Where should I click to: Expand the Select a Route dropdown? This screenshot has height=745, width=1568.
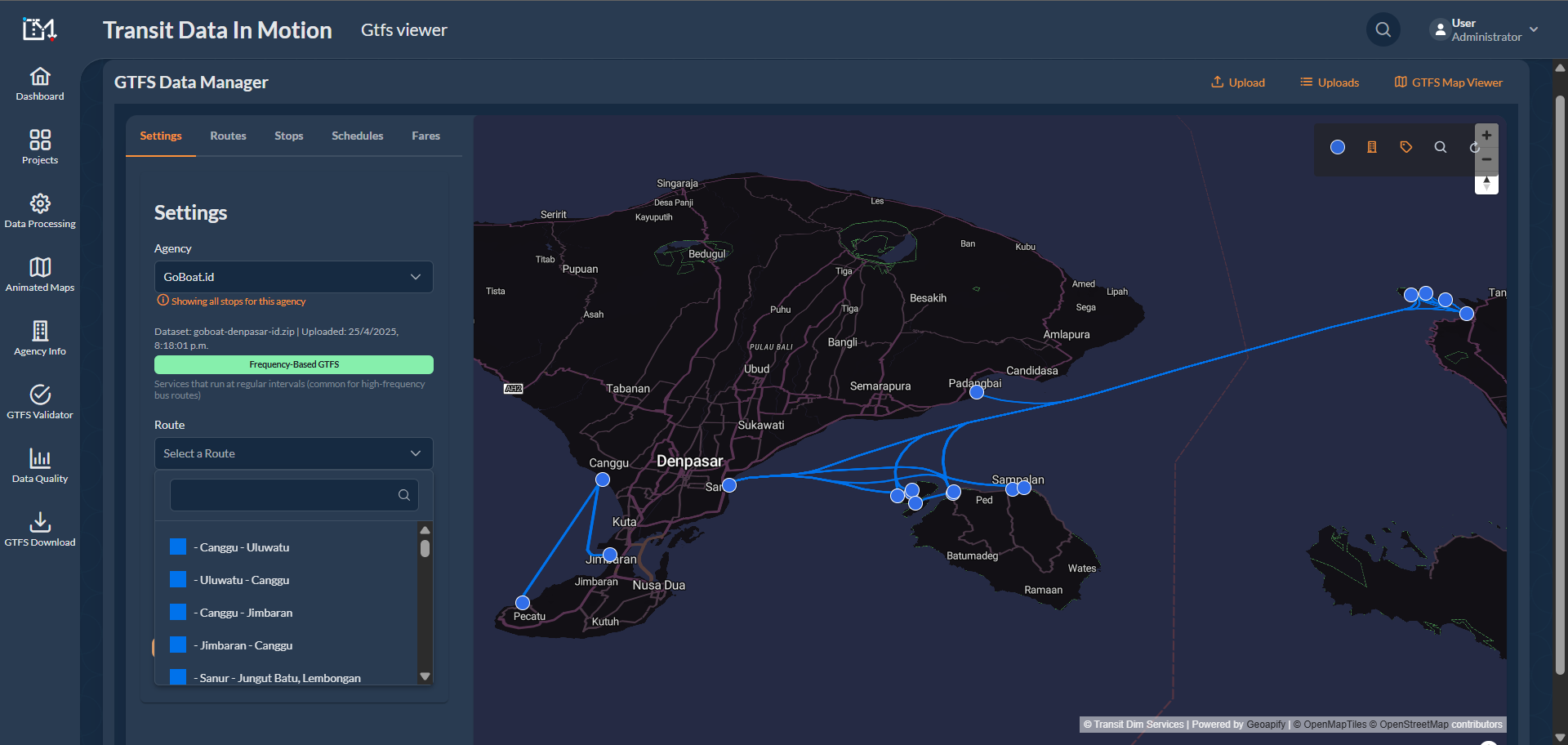pos(293,453)
